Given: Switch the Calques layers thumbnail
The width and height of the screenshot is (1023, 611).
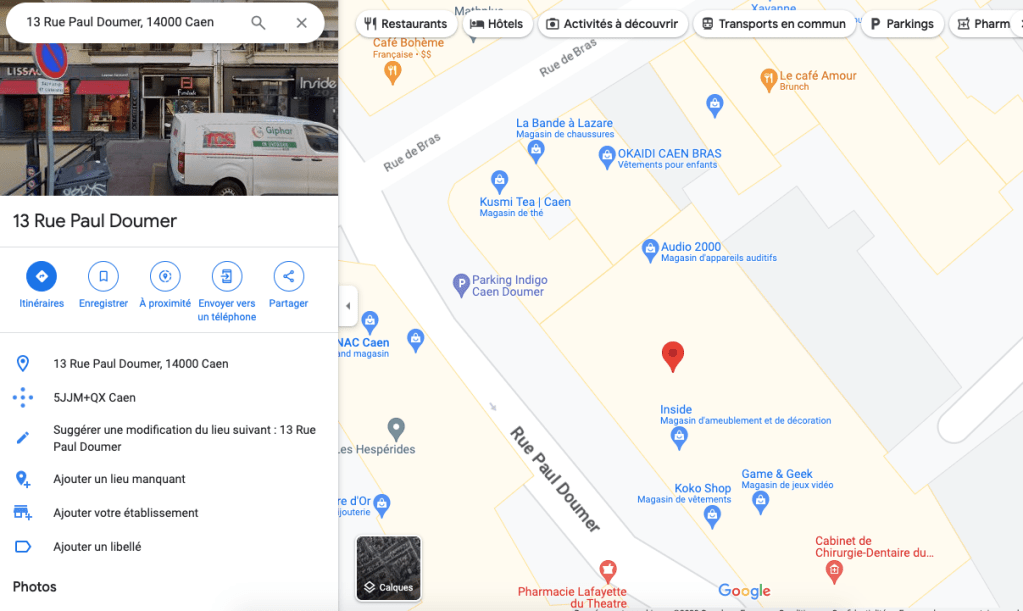Looking at the screenshot, I should [388, 568].
